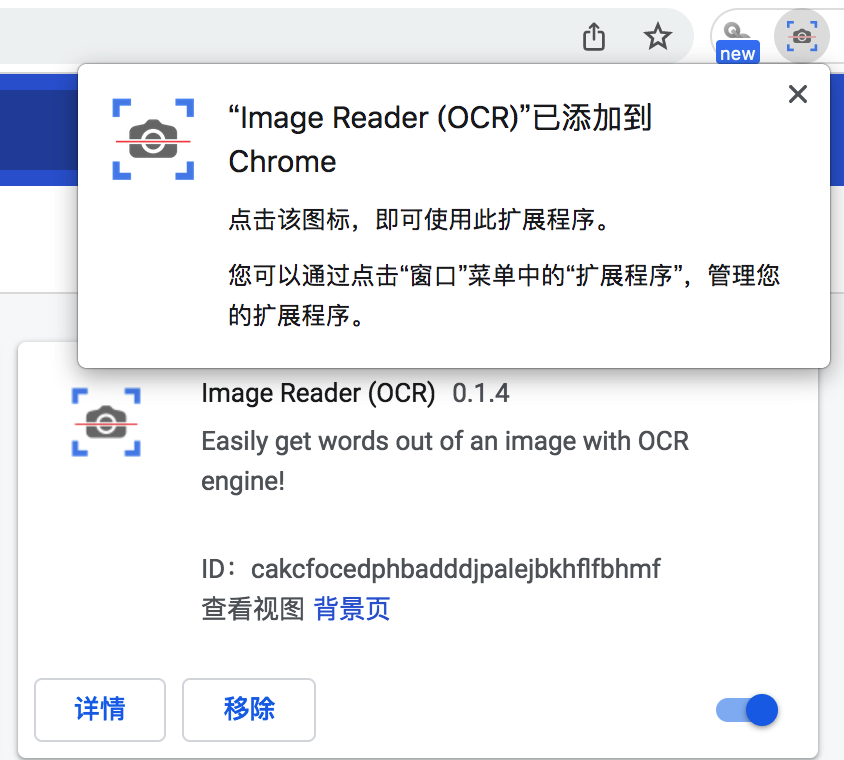
Task: Close the '已添加到 Chrome' notification popup
Action: (x=797, y=94)
